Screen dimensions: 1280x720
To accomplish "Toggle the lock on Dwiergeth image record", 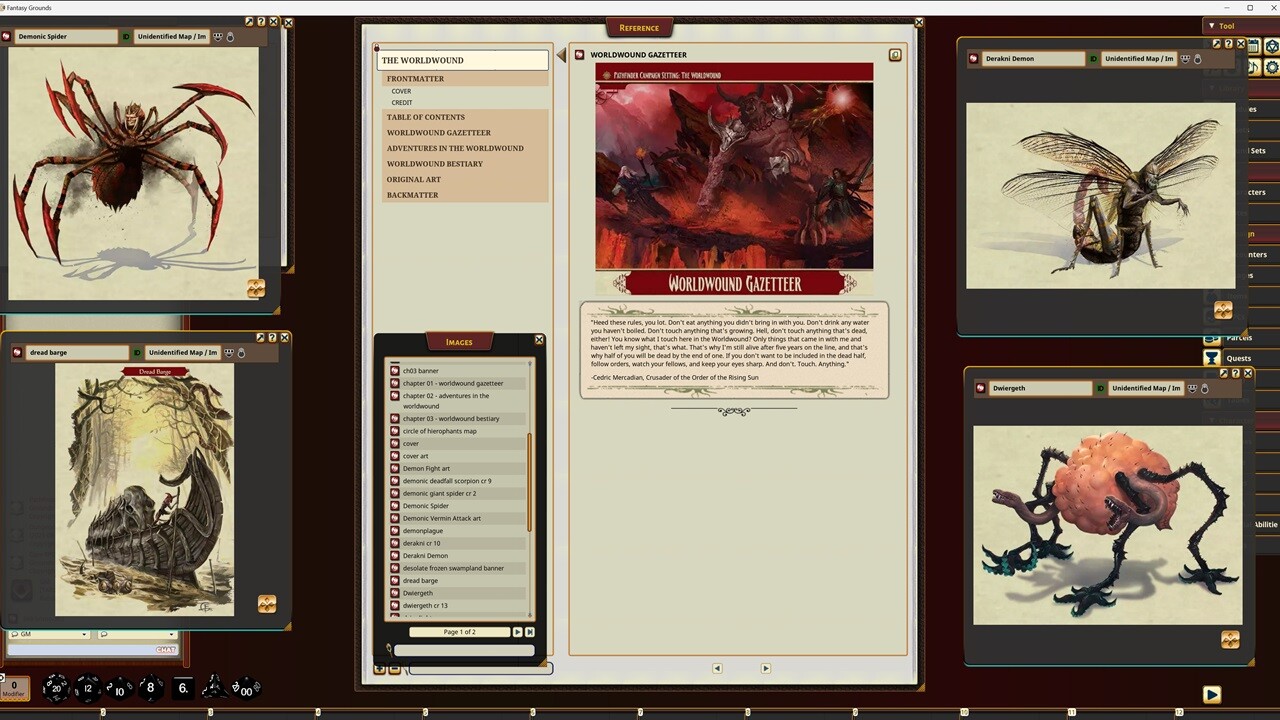I will click(x=1205, y=388).
